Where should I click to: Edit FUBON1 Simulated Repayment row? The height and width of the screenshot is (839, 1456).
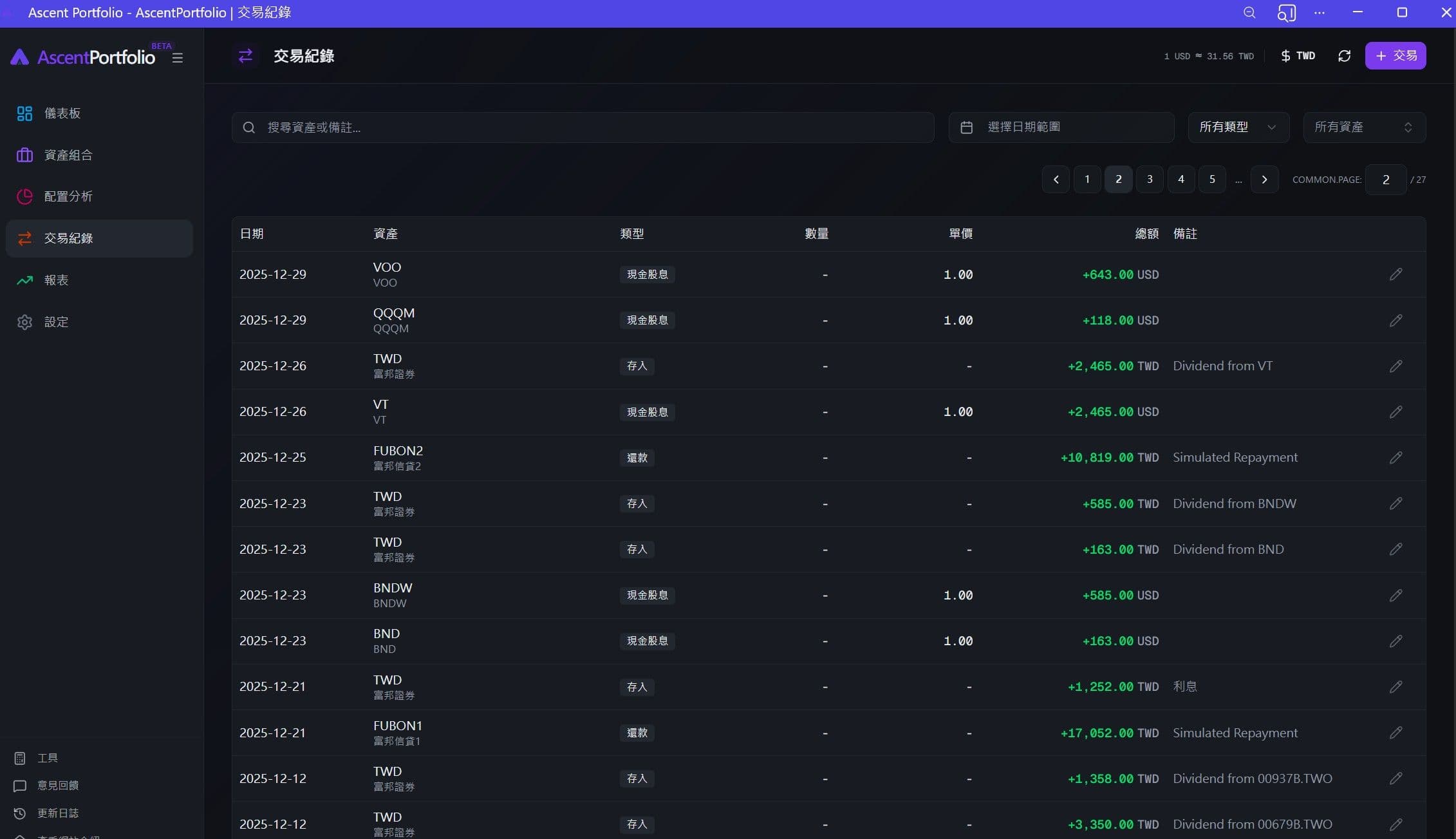pyautogui.click(x=1395, y=733)
